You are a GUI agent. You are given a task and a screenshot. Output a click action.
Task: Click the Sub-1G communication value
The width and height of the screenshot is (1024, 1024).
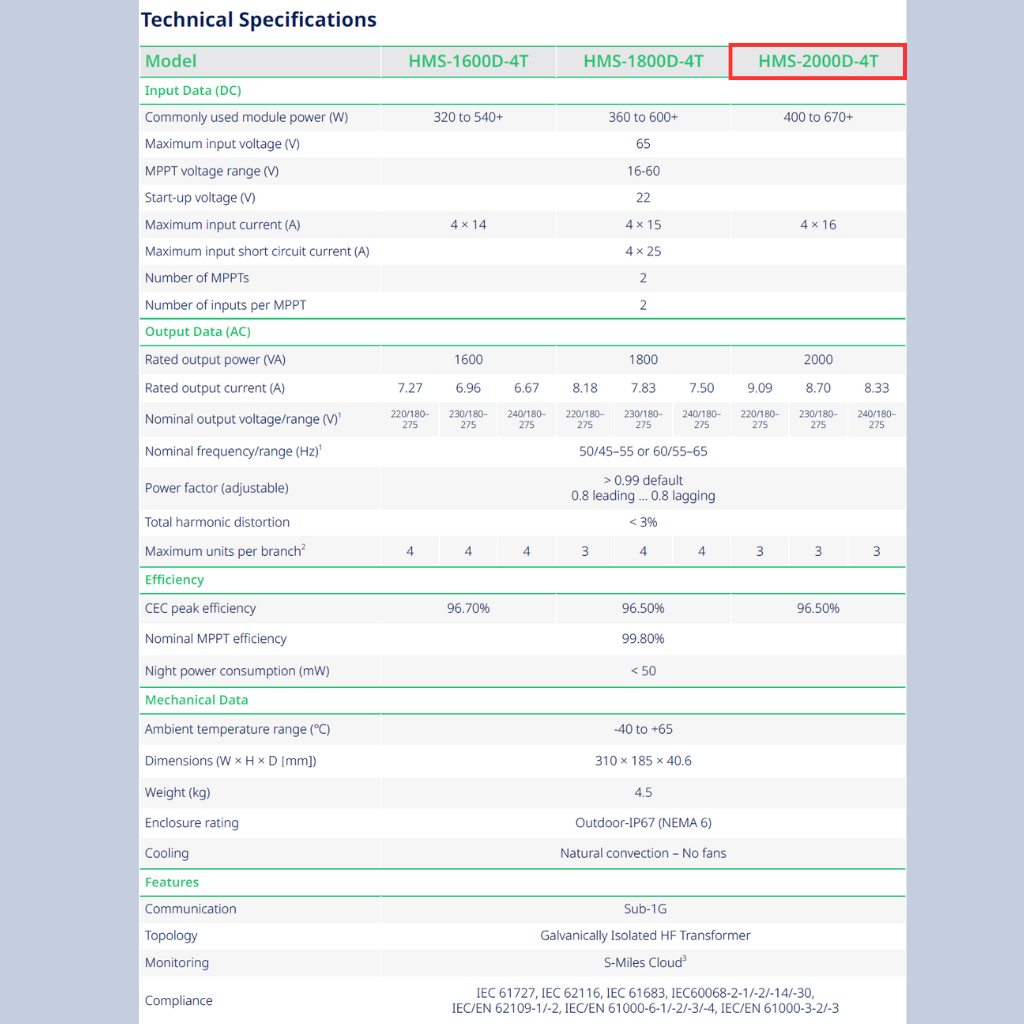(x=645, y=909)
